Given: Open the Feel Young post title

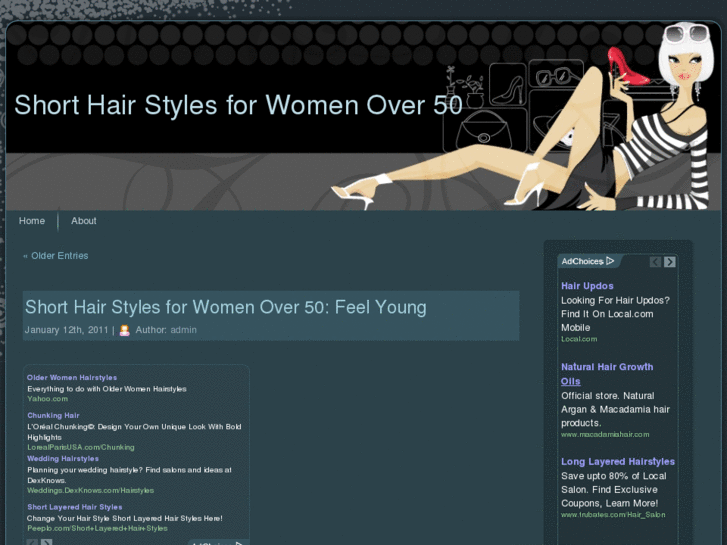Looking at the screenshot, I should [x=225, y=307].
